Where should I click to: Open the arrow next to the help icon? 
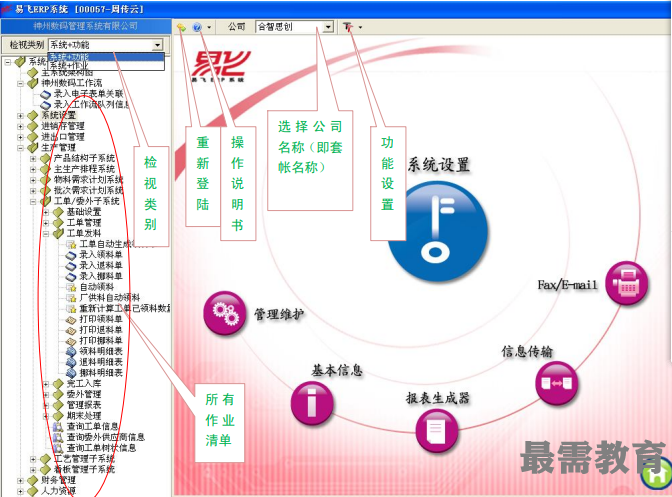(209, 27)
